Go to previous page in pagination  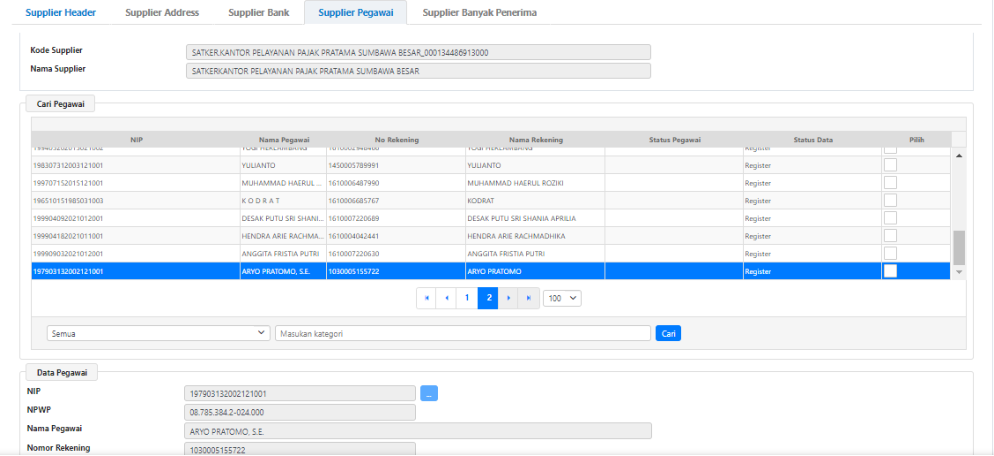(x=446, y=298)
